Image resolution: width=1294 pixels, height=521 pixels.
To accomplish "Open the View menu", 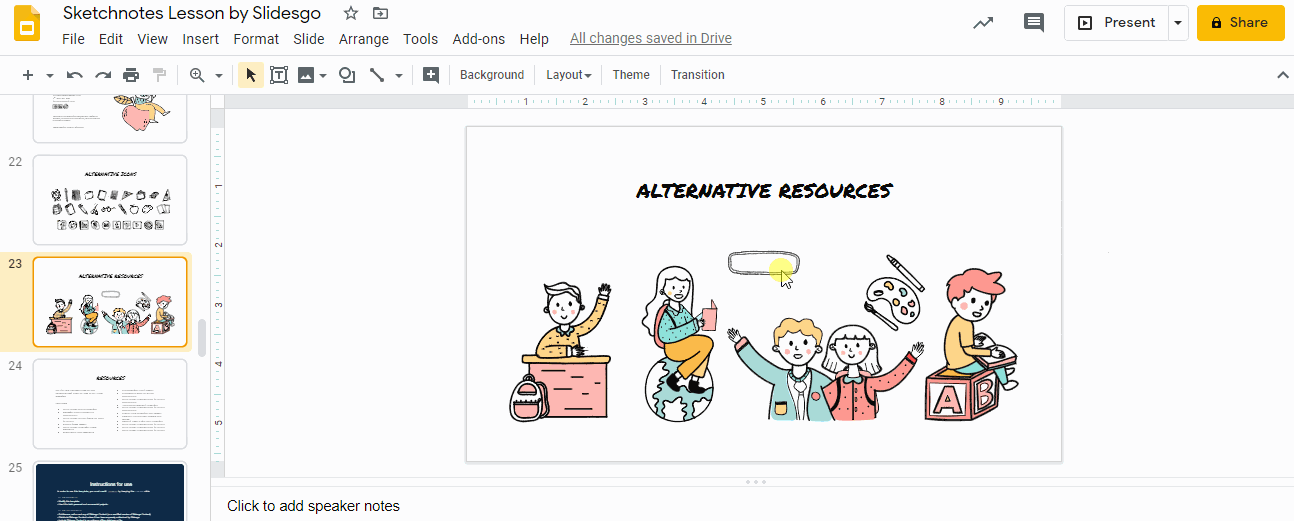I will (153, 39).
